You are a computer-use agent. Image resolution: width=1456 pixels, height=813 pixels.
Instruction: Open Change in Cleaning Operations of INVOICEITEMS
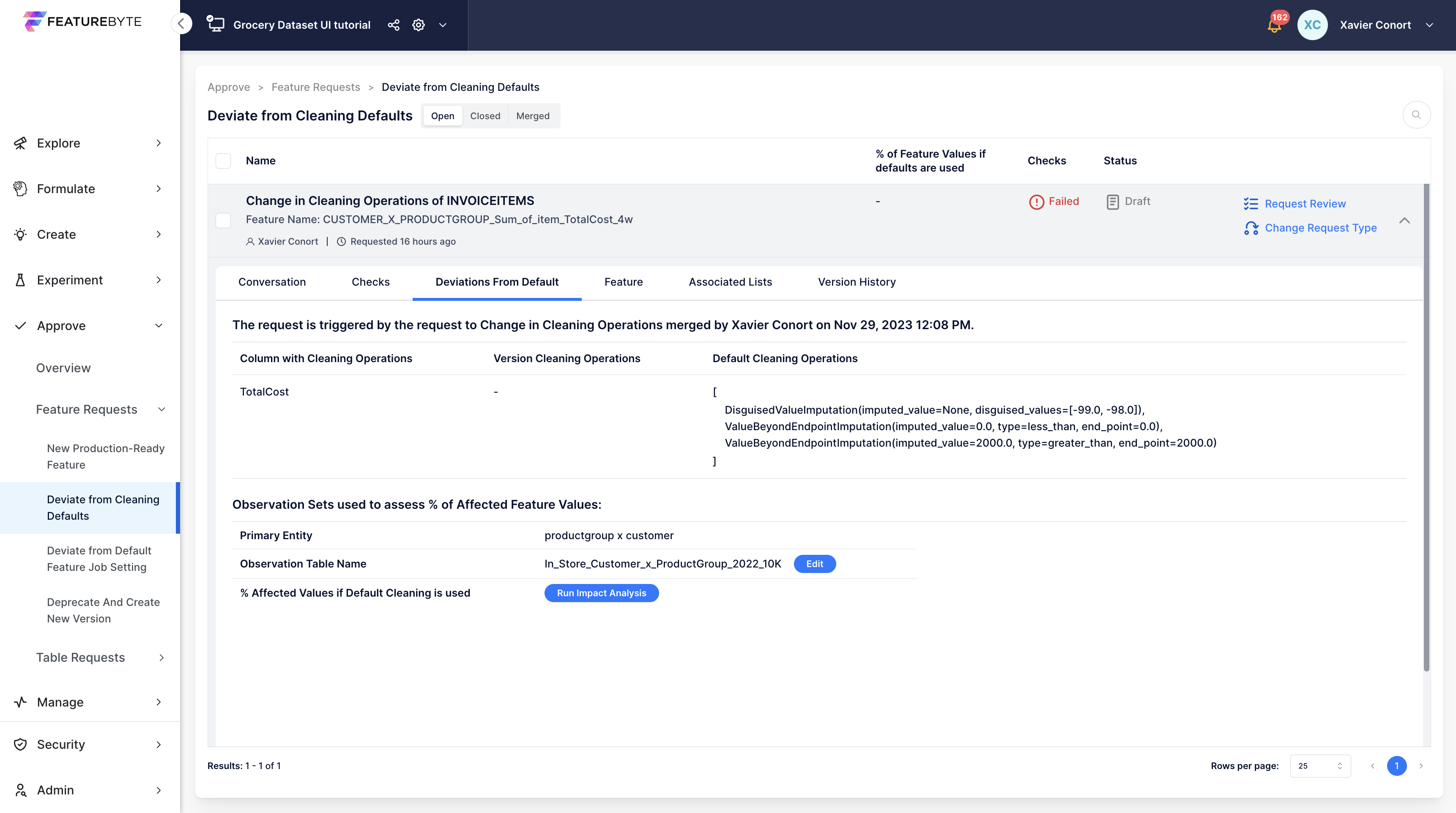pyautogui.click(x=389, y=201)
